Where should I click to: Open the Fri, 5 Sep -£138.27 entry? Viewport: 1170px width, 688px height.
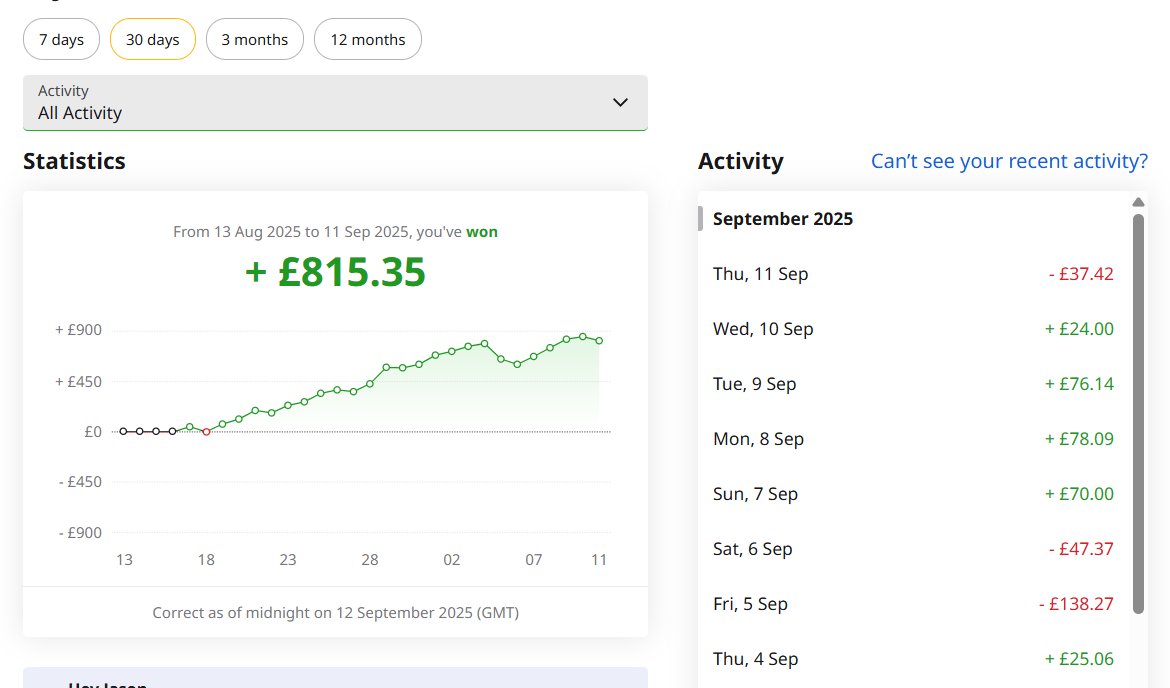tap(913, 604)
